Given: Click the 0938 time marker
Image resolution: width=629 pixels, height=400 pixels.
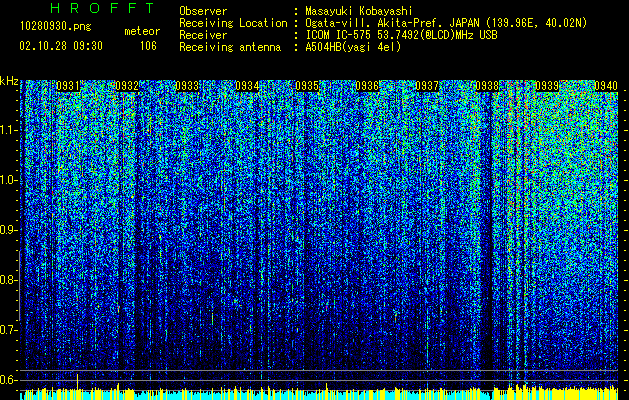Looking at the screenshot, I should (x=487, y=86).
